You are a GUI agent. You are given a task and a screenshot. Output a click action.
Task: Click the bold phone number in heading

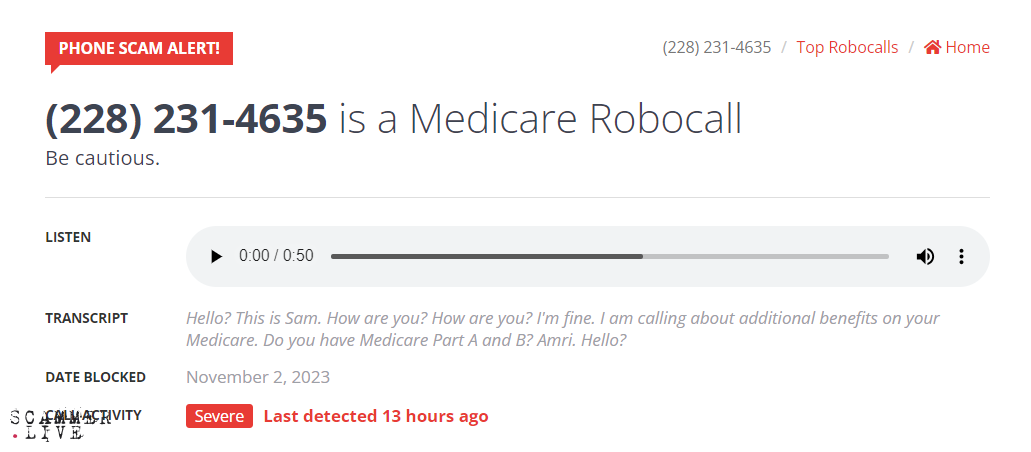pos(186,118)
